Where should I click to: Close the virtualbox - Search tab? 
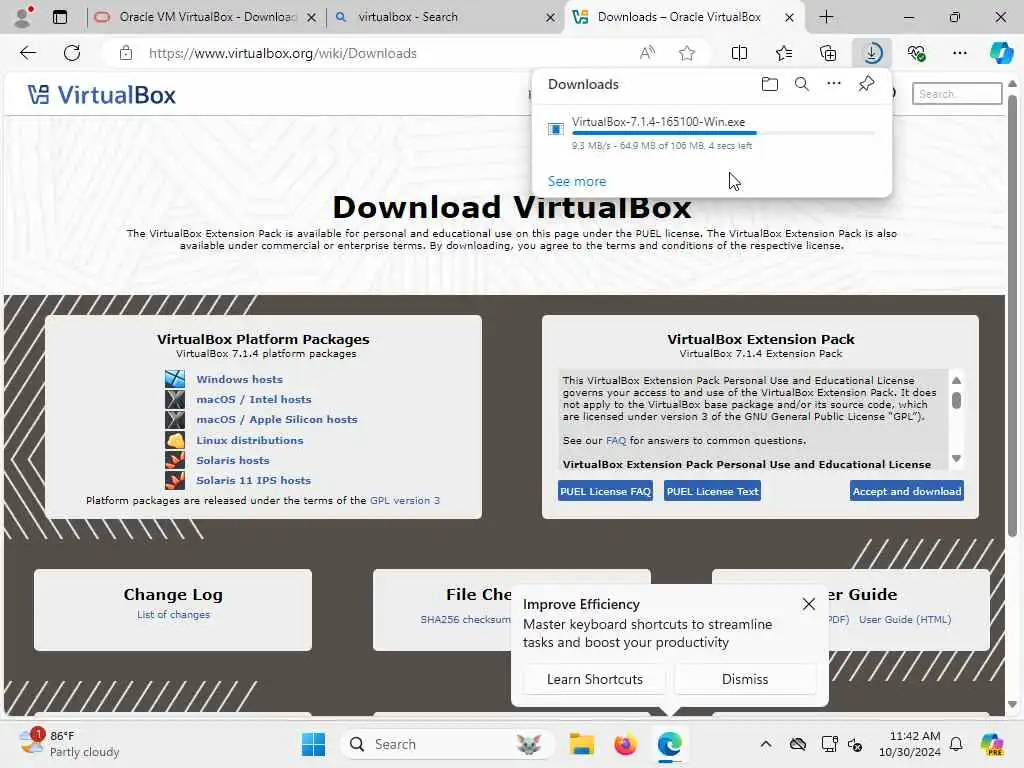[x=551, y=18]
